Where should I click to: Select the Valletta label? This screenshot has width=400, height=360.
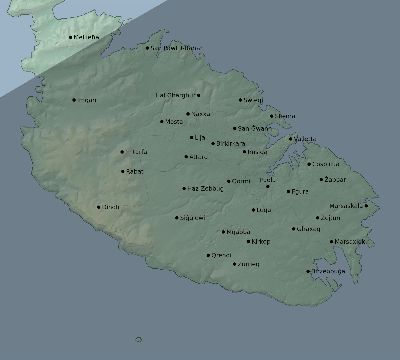305,139
